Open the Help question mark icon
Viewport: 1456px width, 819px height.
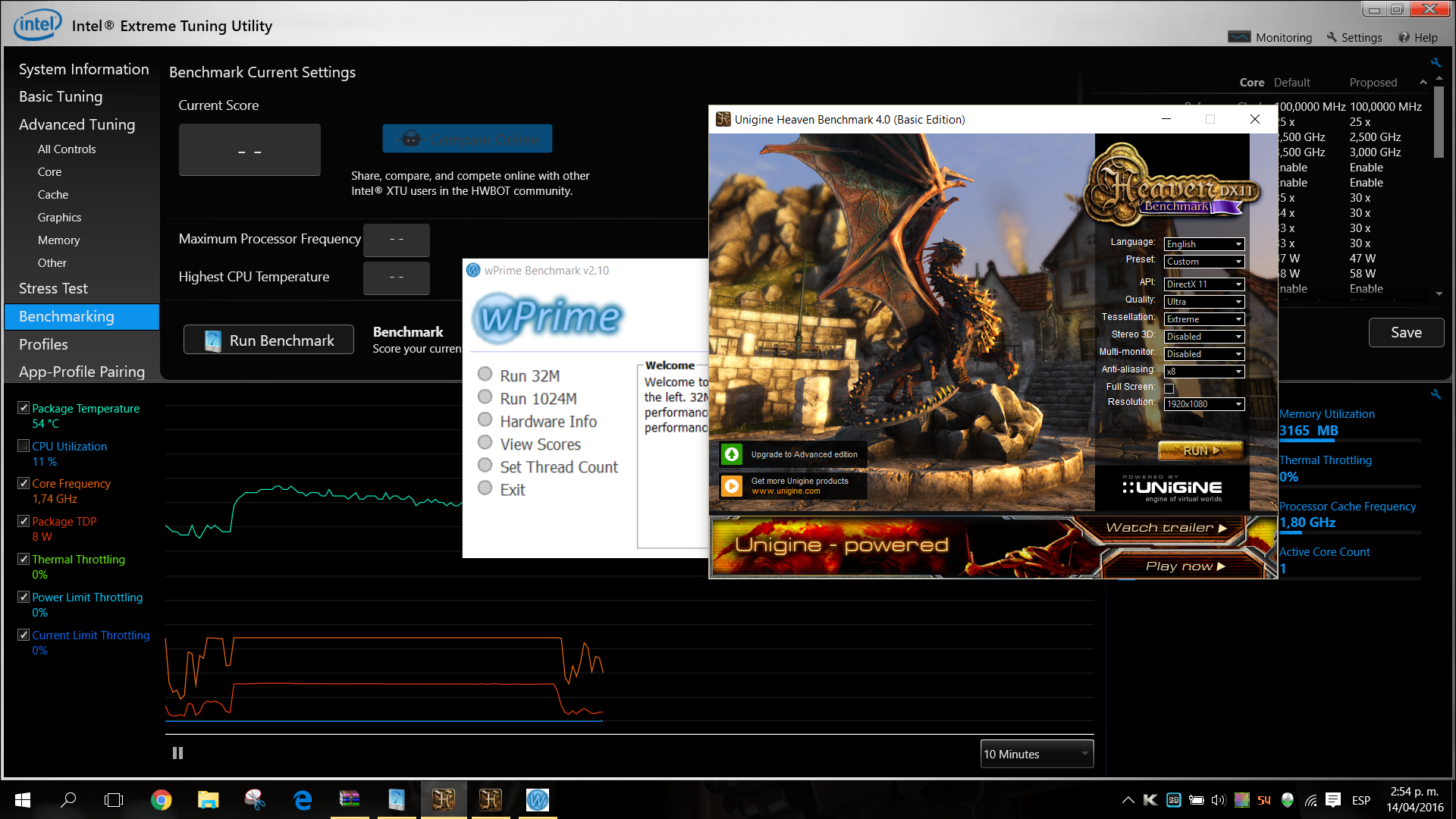pos(1404,37)
